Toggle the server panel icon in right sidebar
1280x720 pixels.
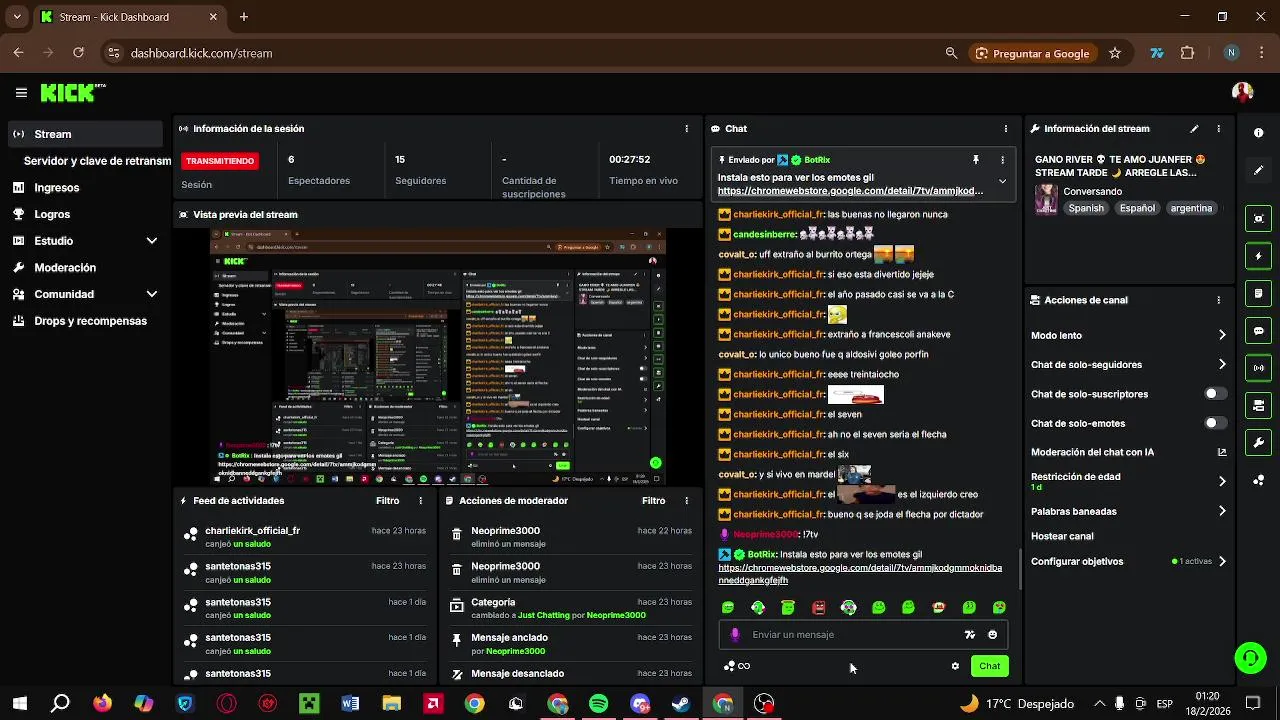[x=1258, y=405]
